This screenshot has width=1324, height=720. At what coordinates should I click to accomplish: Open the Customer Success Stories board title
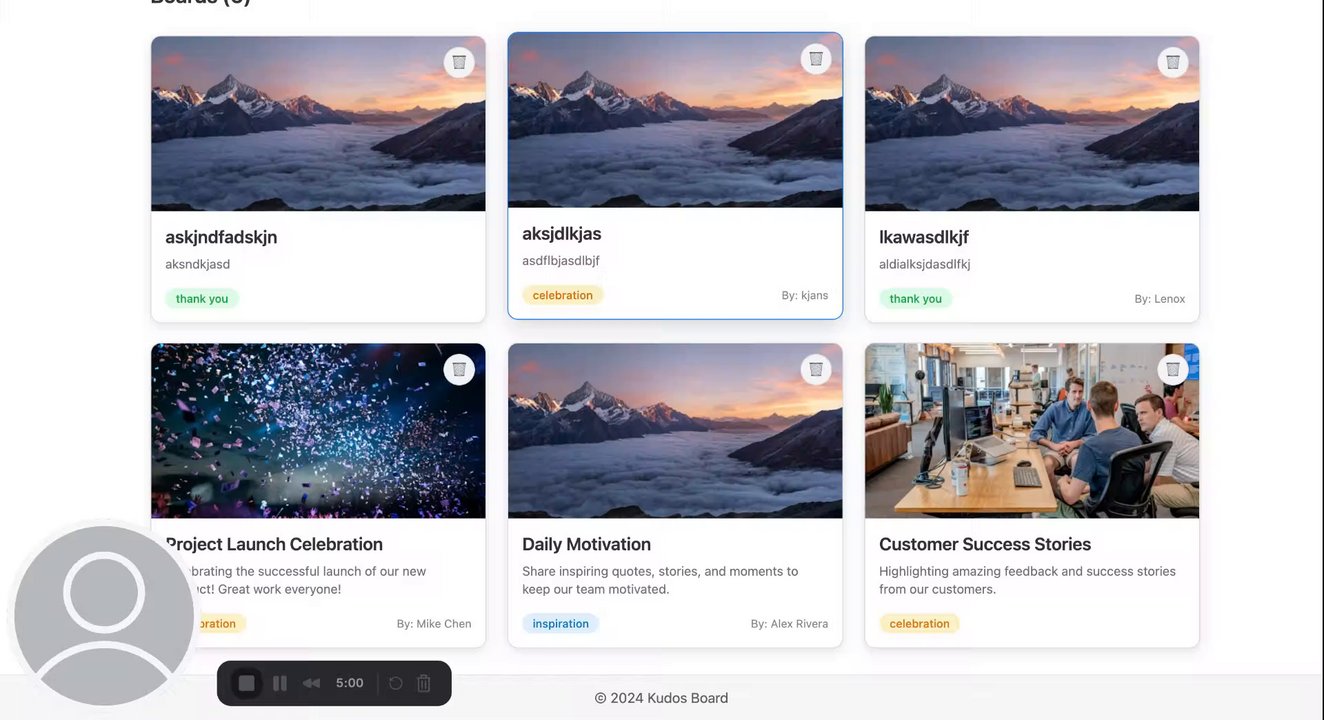(x=985, y=544)
